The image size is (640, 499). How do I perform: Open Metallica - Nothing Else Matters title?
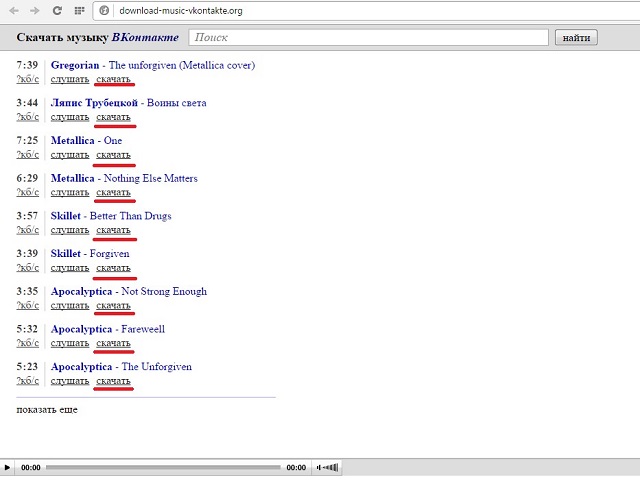(124, 178)
